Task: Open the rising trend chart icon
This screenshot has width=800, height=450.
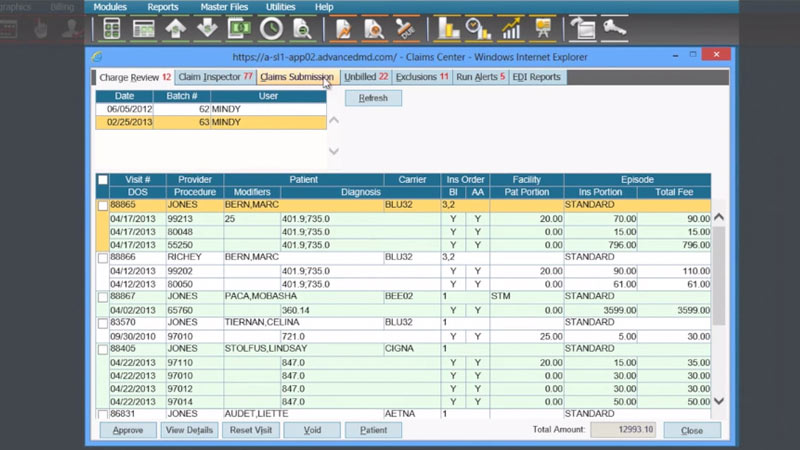Action: 511,29
